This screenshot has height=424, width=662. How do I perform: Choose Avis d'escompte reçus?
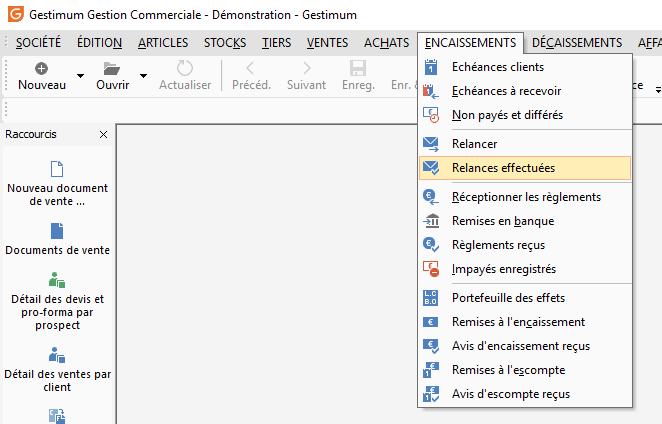tap(525, 394)
